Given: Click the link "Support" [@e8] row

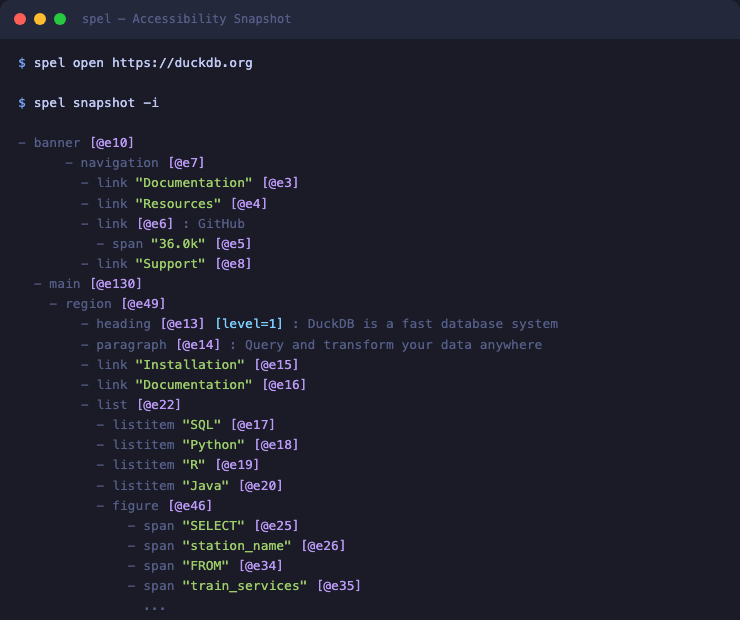Looking at the screenshot, I should pos(166,263).
